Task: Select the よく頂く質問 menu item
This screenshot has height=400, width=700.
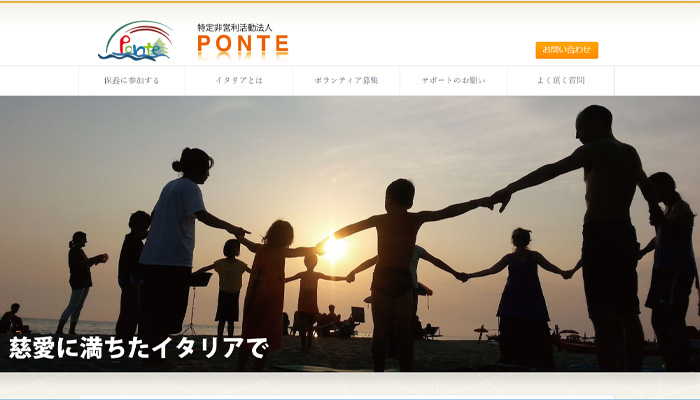Action: point(561,81)
